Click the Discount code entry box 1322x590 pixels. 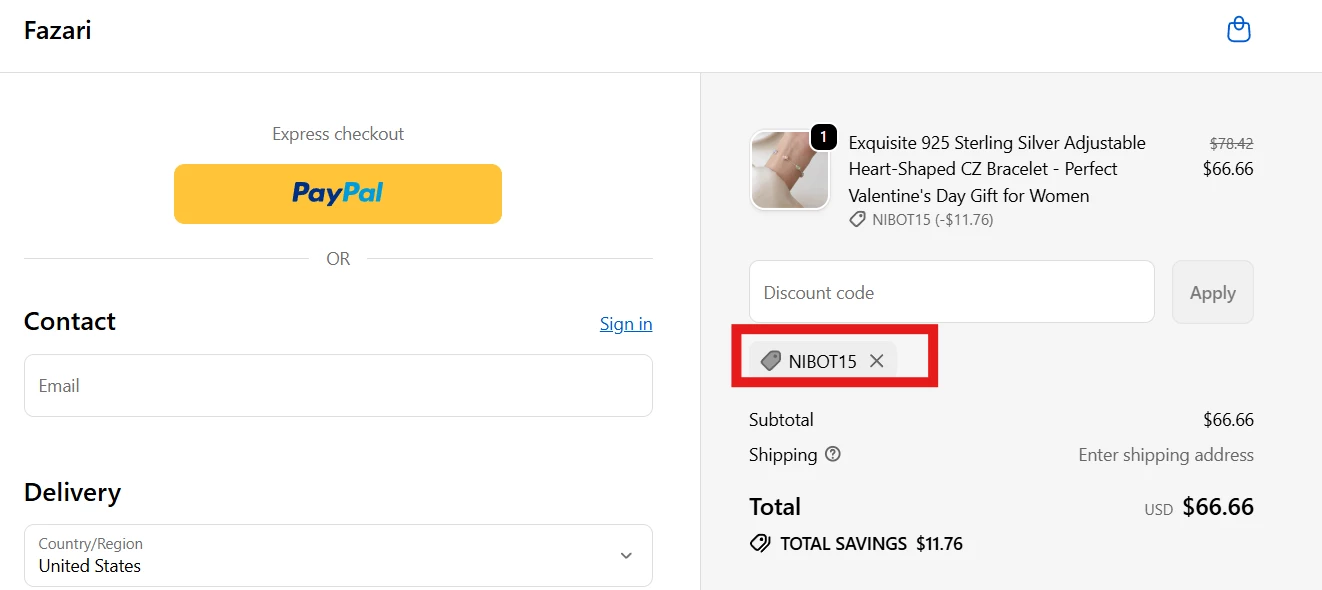tap(950, 291)
